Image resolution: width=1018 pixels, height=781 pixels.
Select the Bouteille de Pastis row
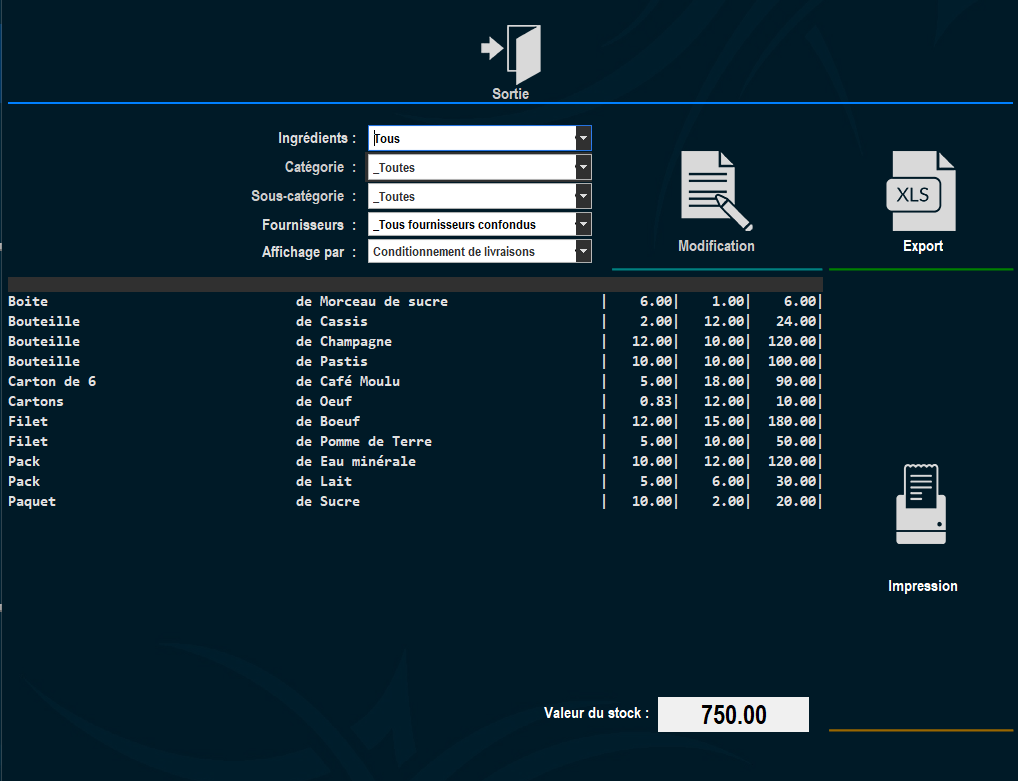click(416, 362)
